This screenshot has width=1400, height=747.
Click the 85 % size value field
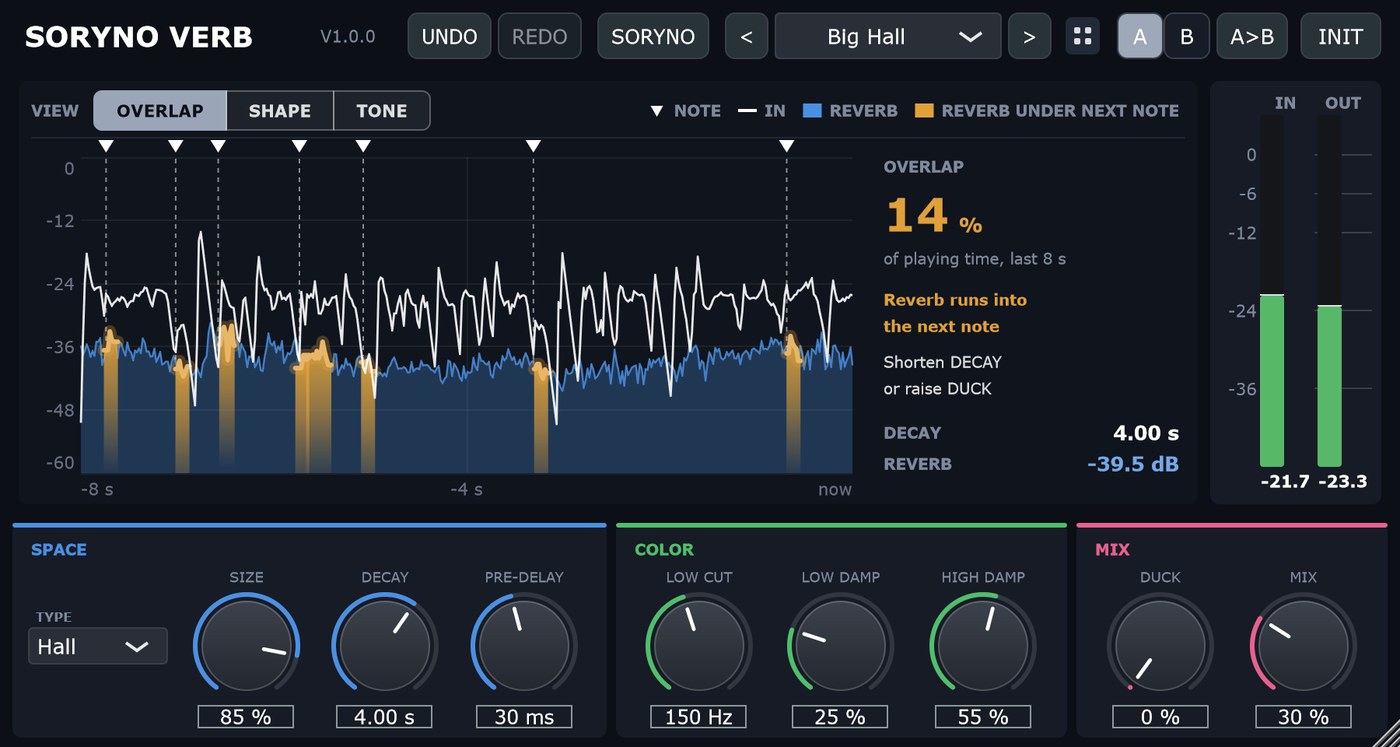tap(246, 717)
